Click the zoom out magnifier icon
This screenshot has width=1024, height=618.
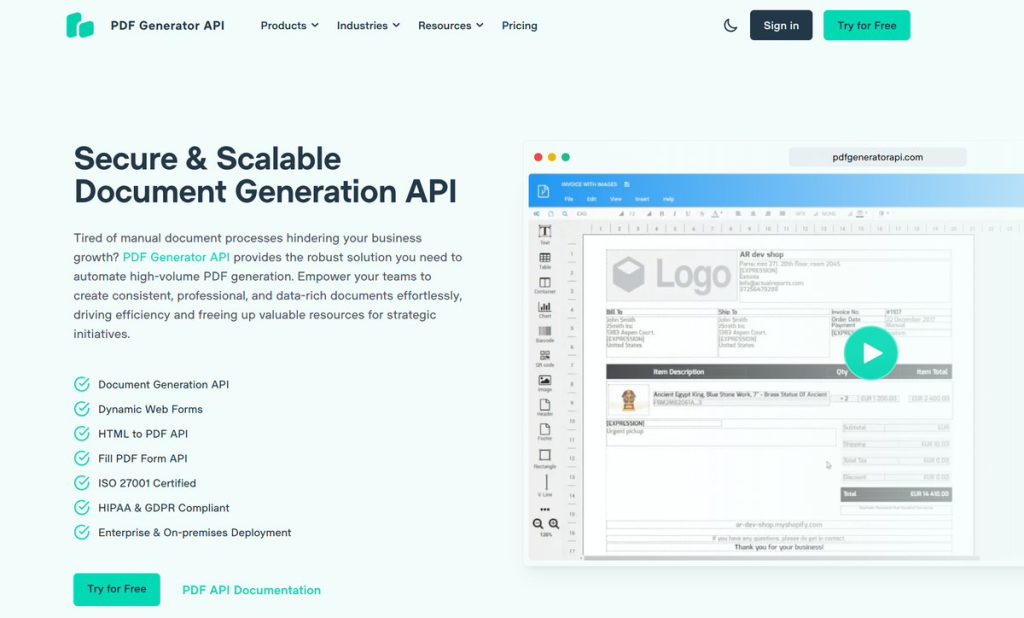coord(538,524)
